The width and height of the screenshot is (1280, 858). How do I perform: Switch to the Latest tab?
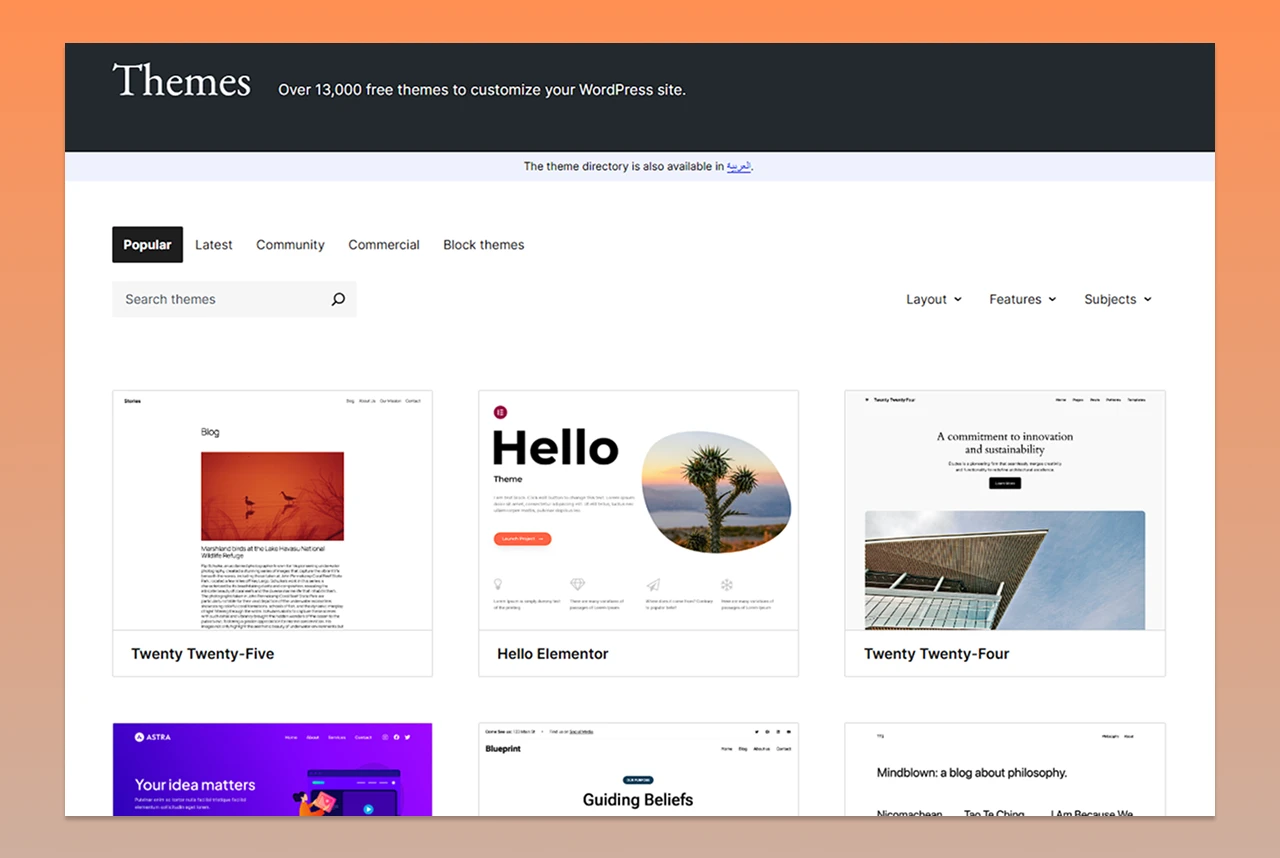[214, 245]
